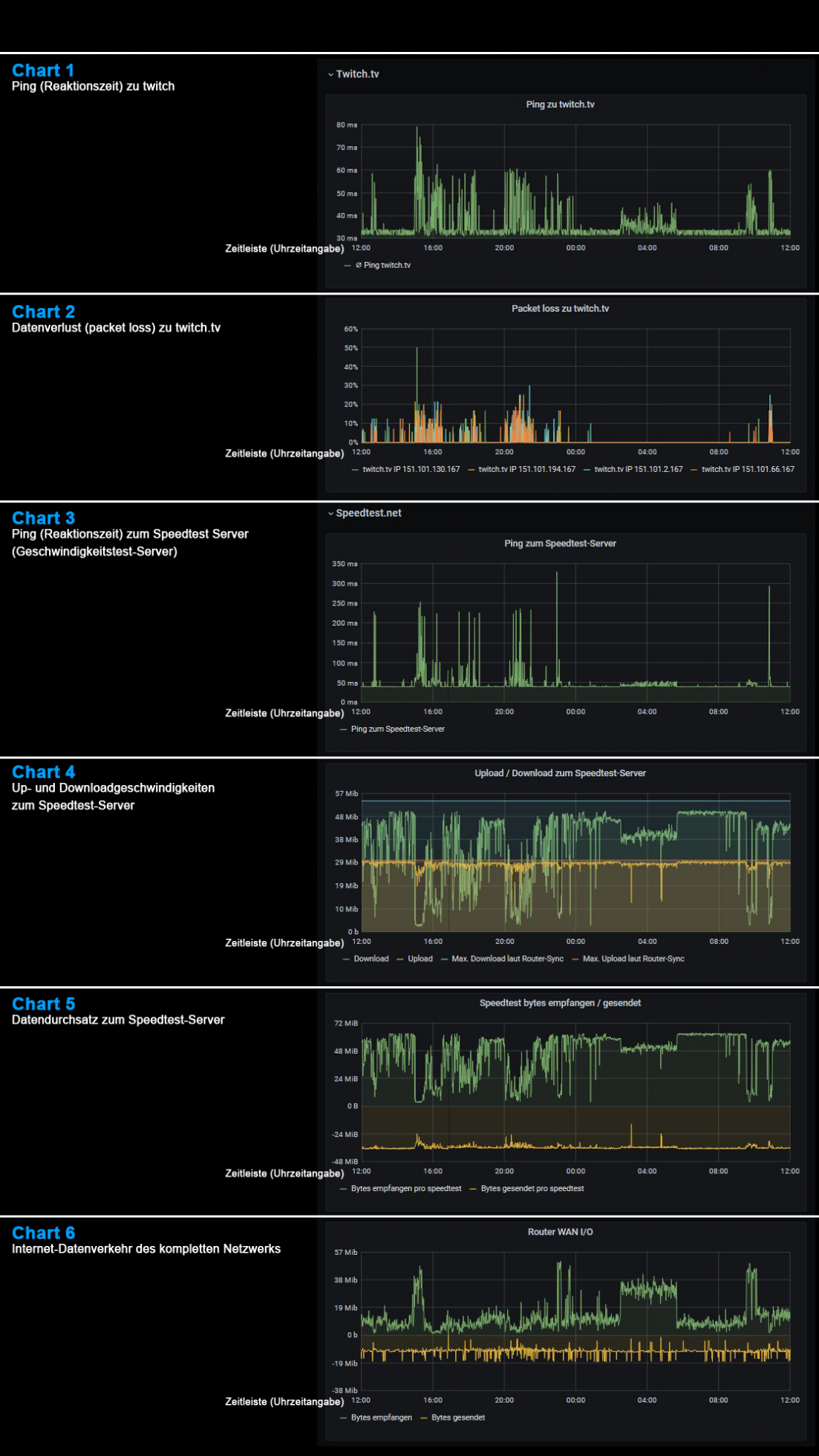Click 'Bytes gesendet' legend in Router WAN I/O
Screen dimensions: 819x1456
[x=457, y=1417]
